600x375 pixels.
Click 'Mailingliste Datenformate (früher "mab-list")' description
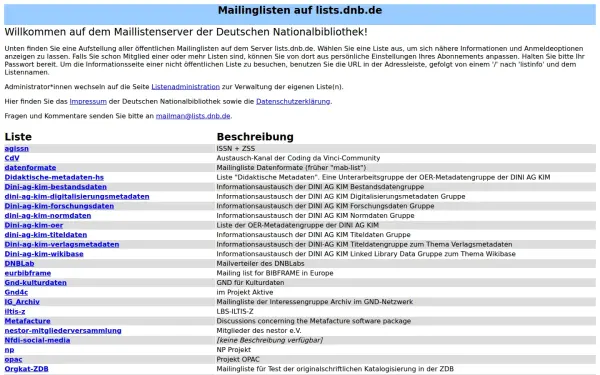[x=291, y=168]
